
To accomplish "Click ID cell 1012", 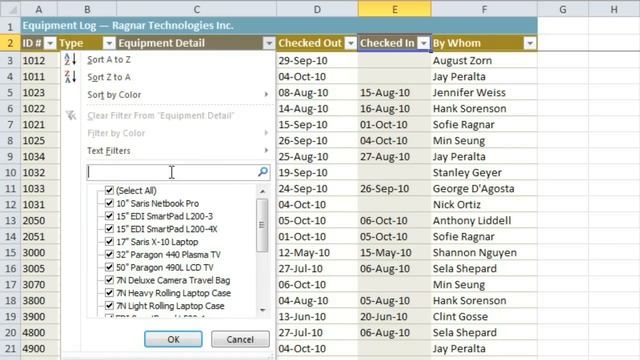I will click(x=40, y=60).
